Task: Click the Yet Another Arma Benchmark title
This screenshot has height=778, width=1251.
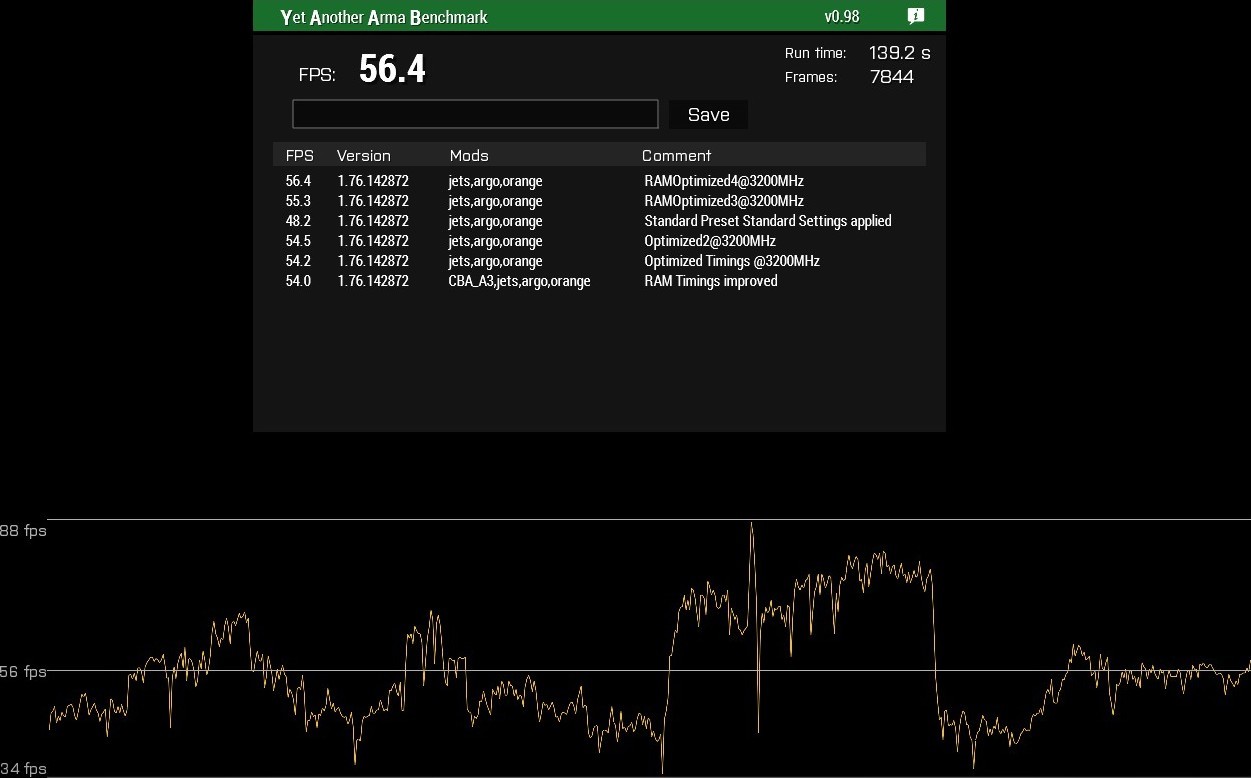Action: click(x=384, y=17)
